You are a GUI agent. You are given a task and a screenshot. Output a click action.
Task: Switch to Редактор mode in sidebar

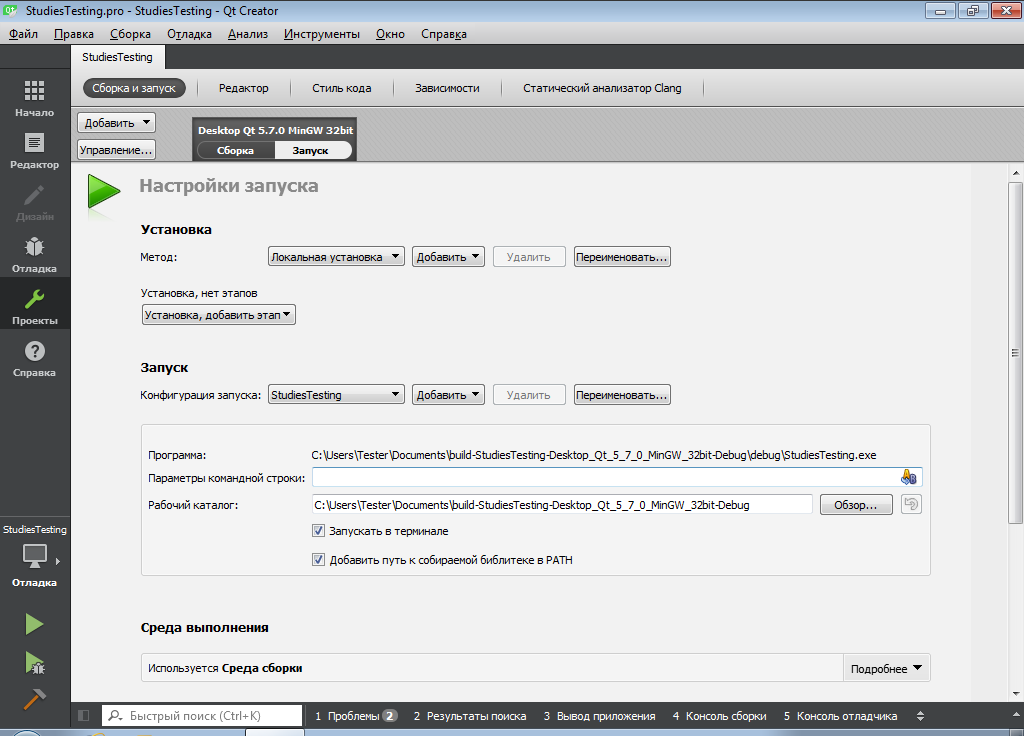point(35,150)
